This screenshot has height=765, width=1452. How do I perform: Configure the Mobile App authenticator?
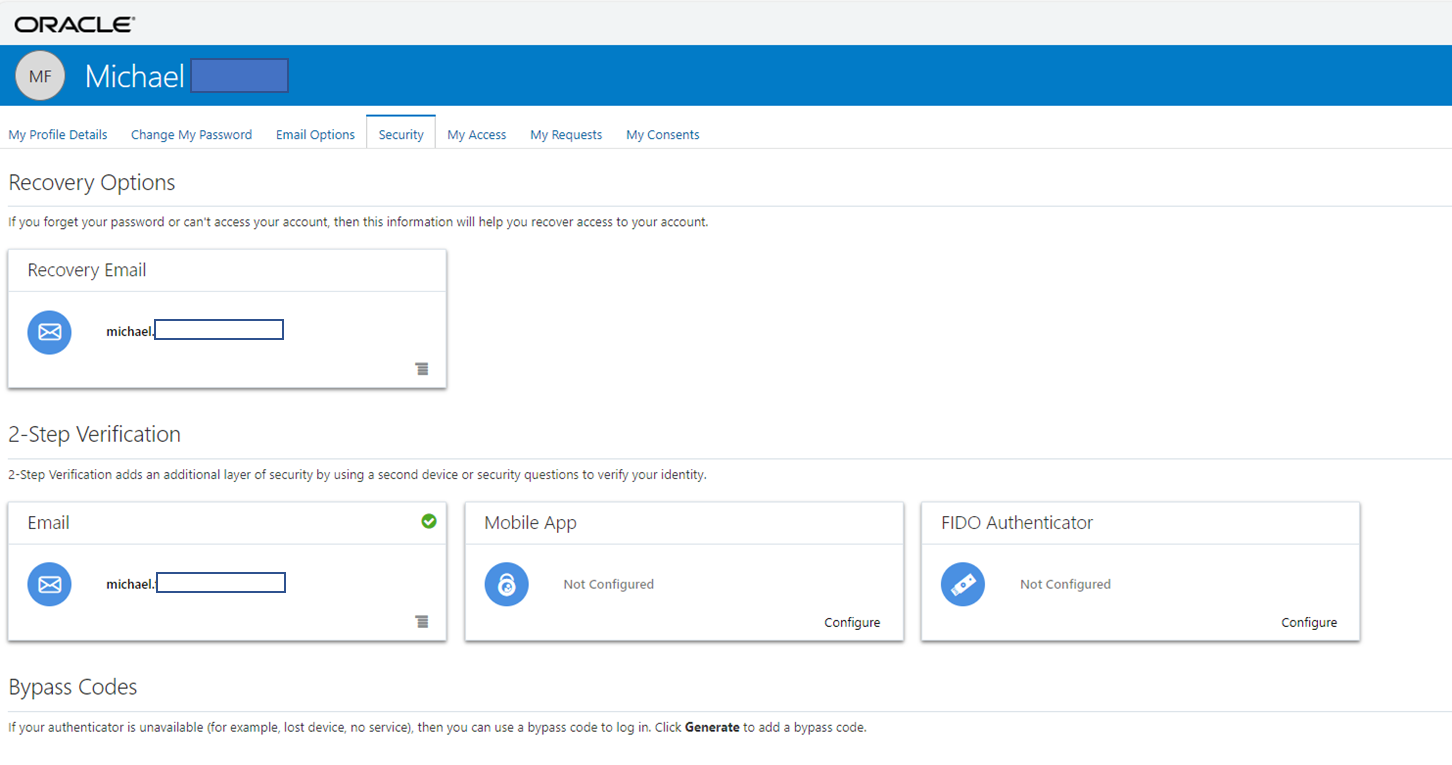pyautogui.click(x=852, y=622)
